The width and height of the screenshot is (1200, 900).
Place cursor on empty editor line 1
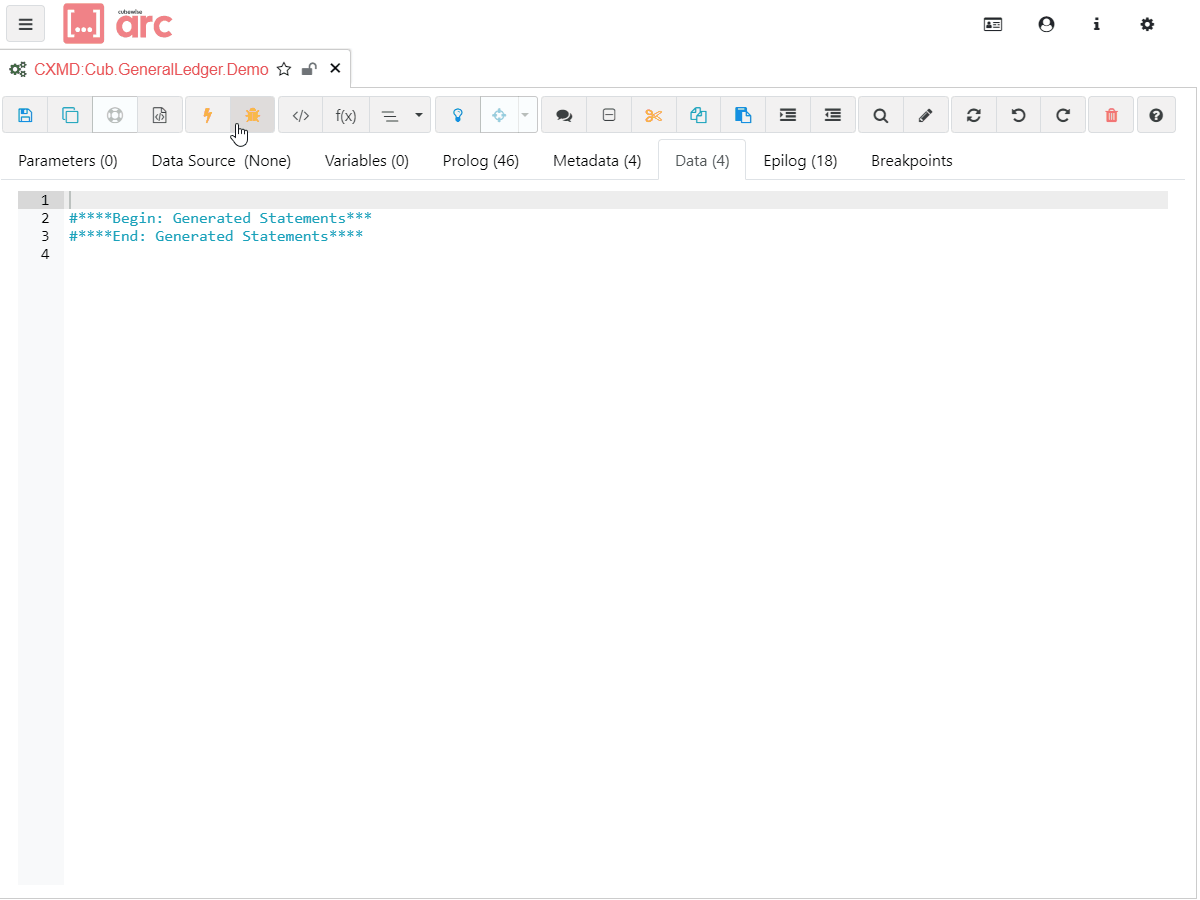(x=616, y=200)
